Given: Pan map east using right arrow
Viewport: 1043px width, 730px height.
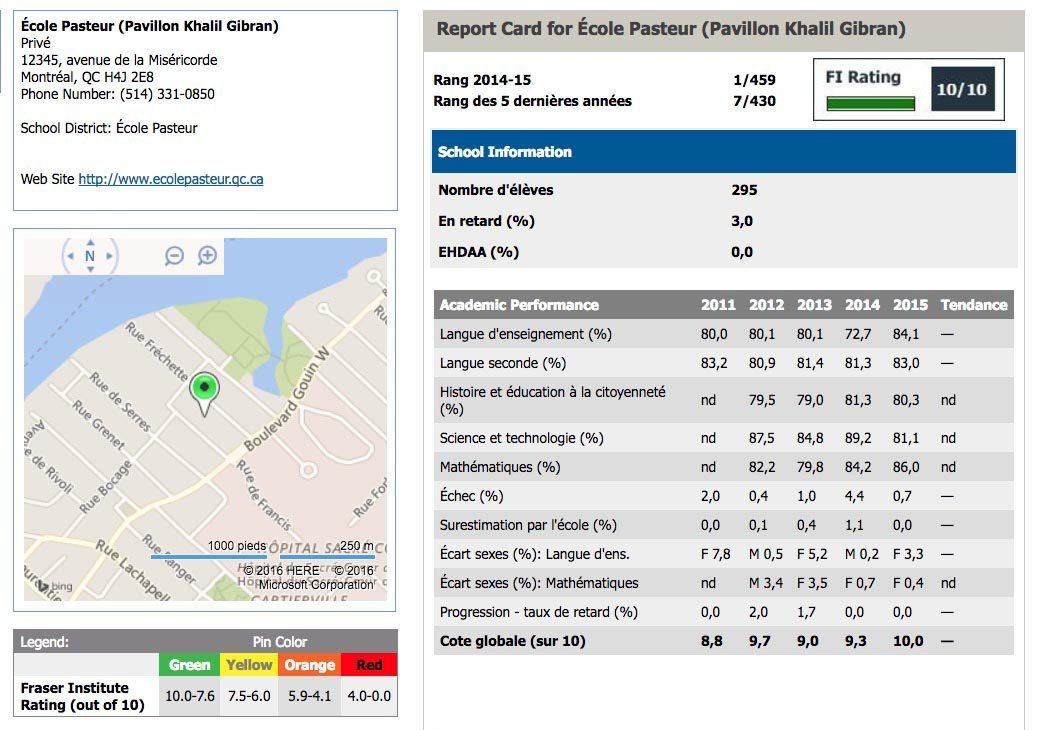Looking at the screenshot, I should point(110,257).
